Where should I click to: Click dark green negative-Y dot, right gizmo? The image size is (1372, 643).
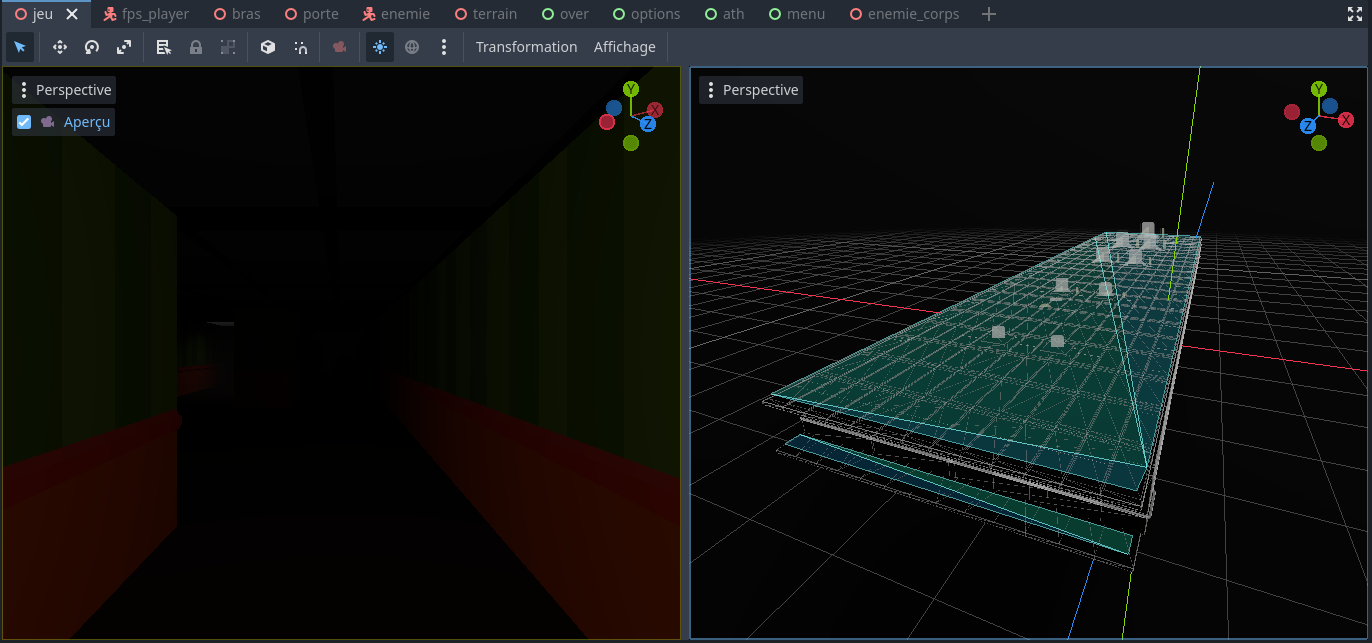click(x=1319, y=143)
